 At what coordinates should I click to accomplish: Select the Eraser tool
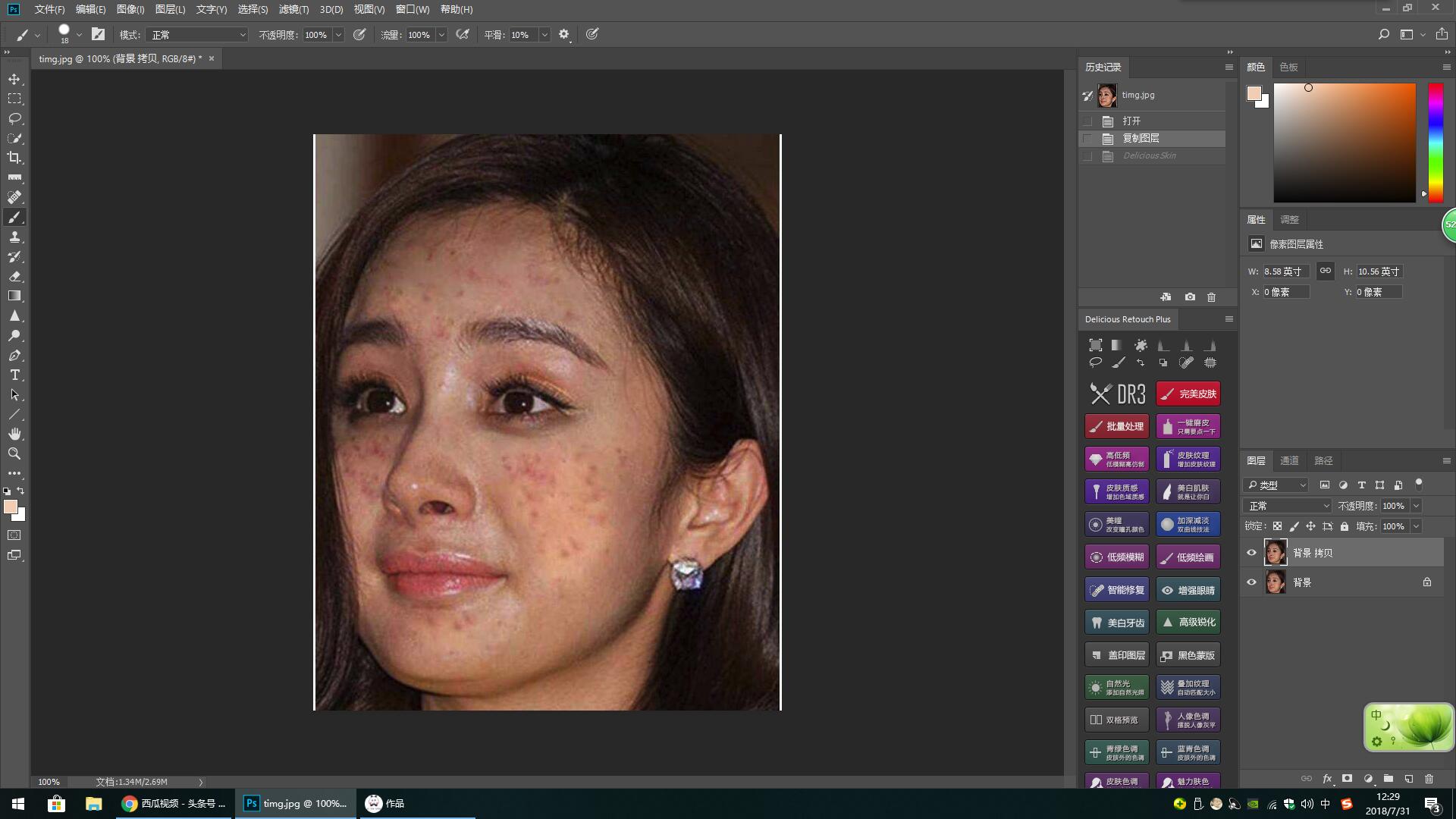point(14,276)
